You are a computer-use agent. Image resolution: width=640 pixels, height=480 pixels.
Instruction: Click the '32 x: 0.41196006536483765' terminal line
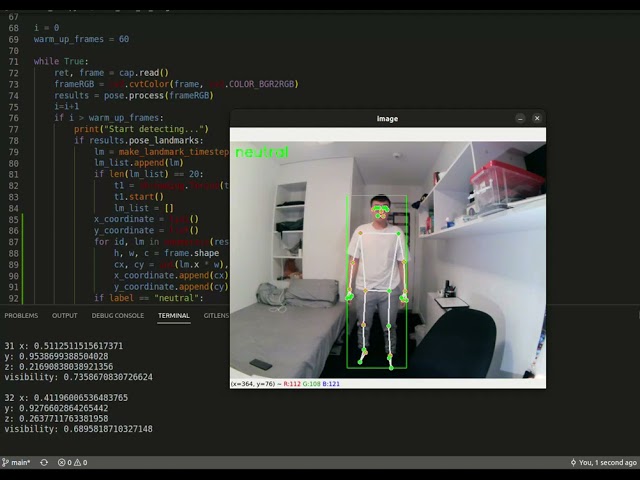tap(66, 398)
